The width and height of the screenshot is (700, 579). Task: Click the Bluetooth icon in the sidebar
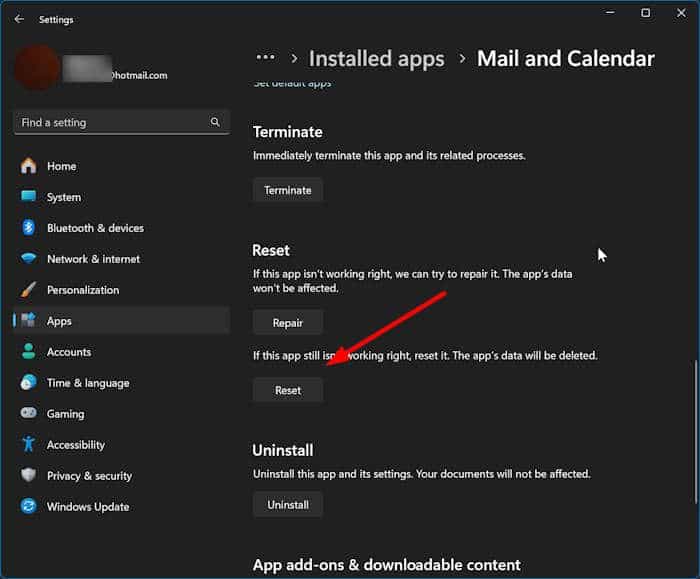click(29, 228)
